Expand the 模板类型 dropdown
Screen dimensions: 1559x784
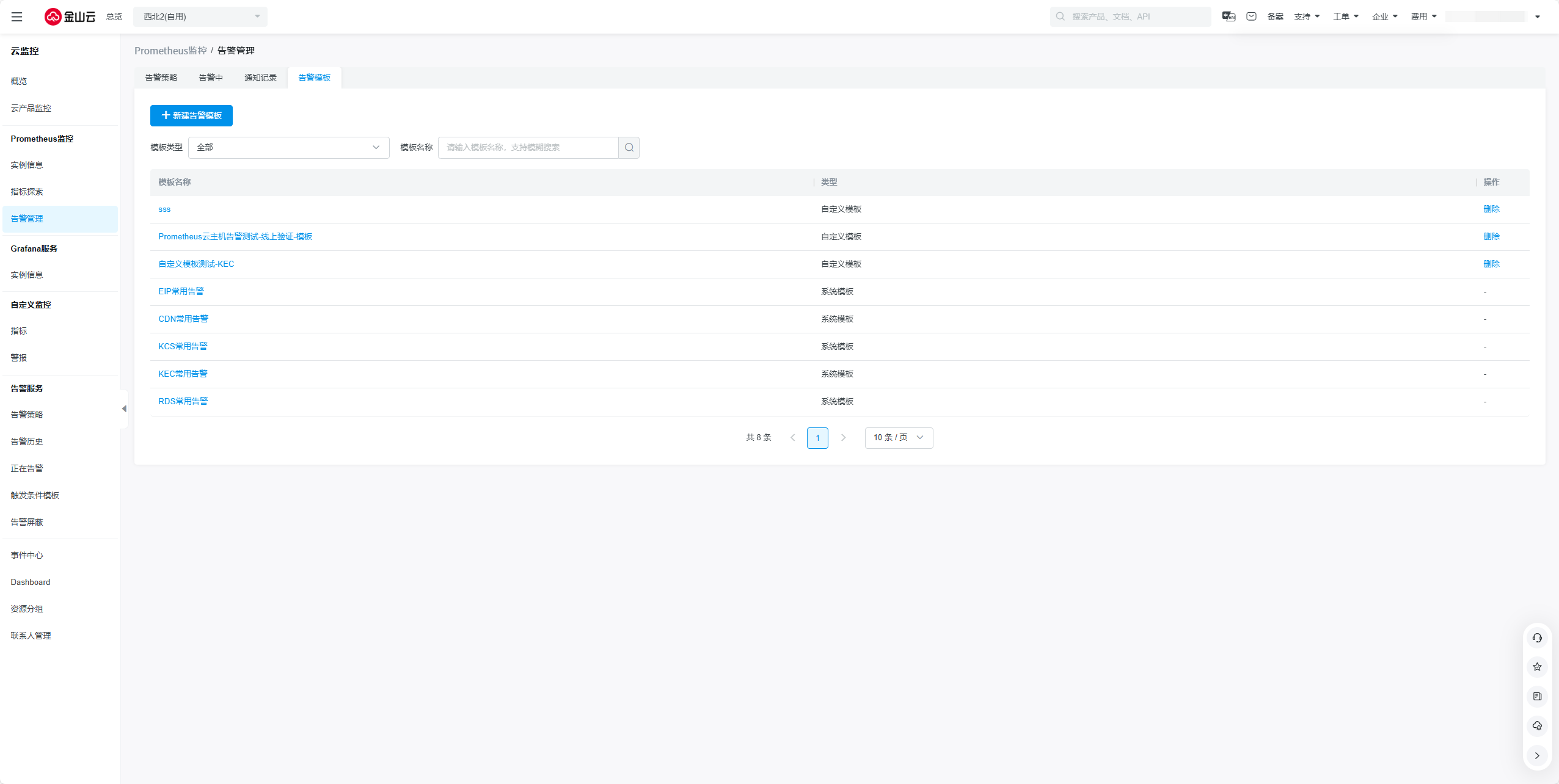(288, 148)
